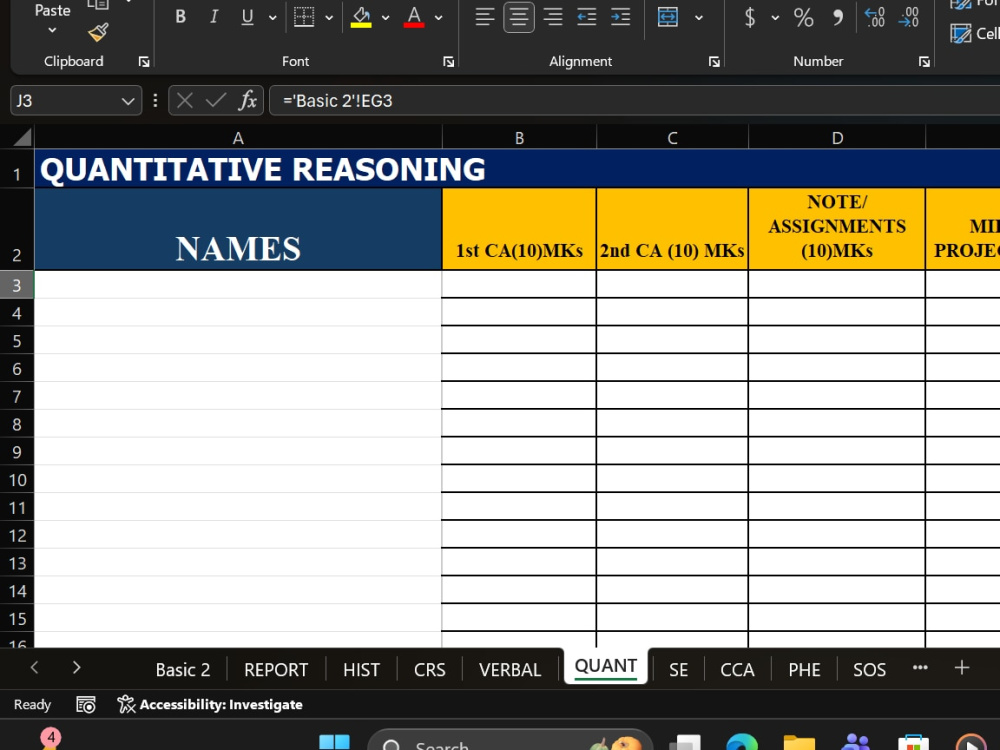Click 2nd CA (10) MKs header cell
The width and height of the screenshot is (1000, 750).
tap(672, 230)
